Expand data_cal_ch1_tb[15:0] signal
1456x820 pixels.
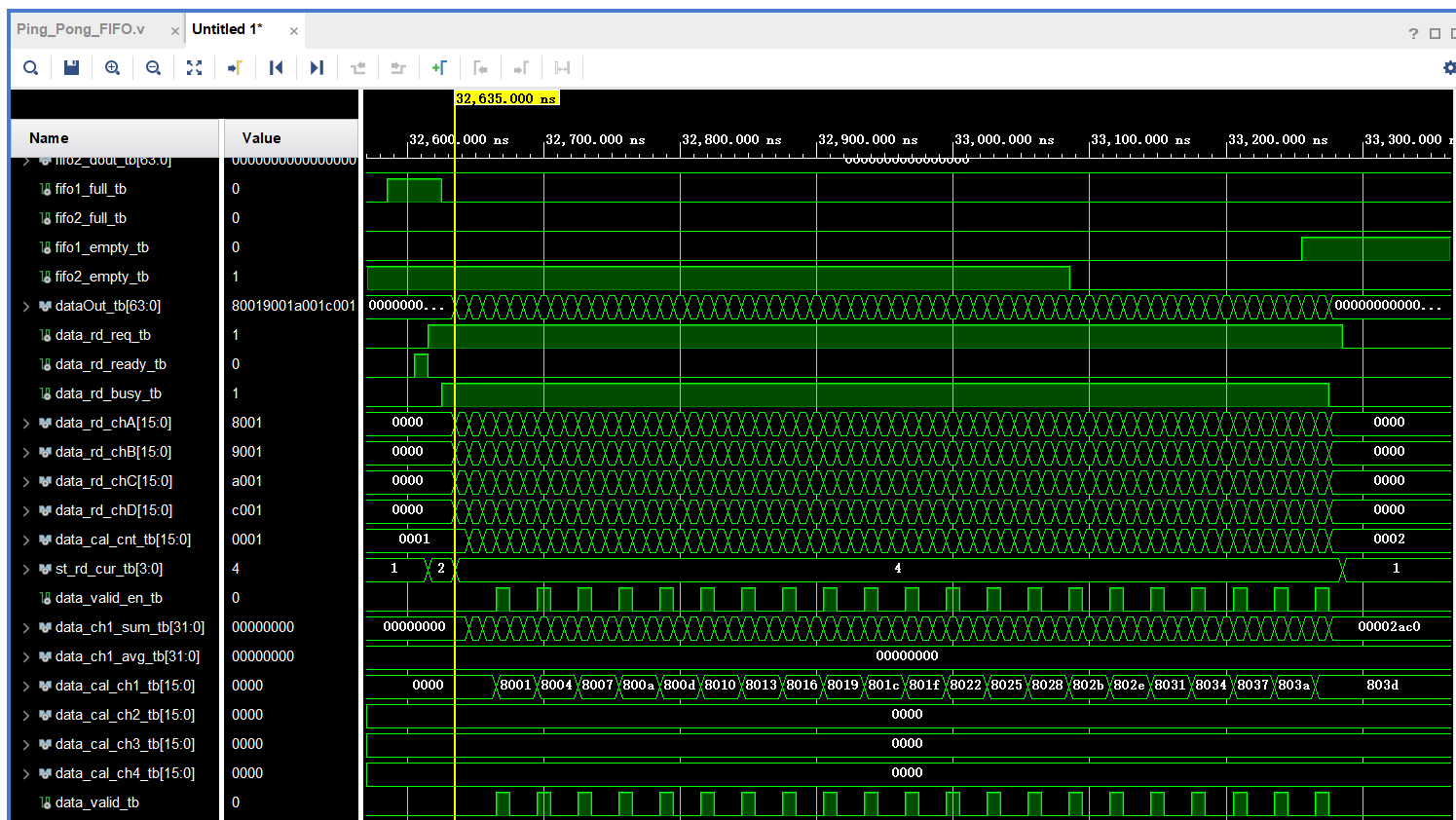coord(26,686)
